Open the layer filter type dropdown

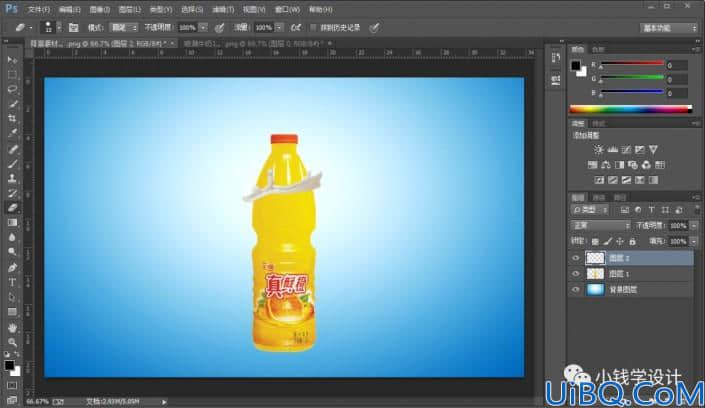tap(590, 210)
